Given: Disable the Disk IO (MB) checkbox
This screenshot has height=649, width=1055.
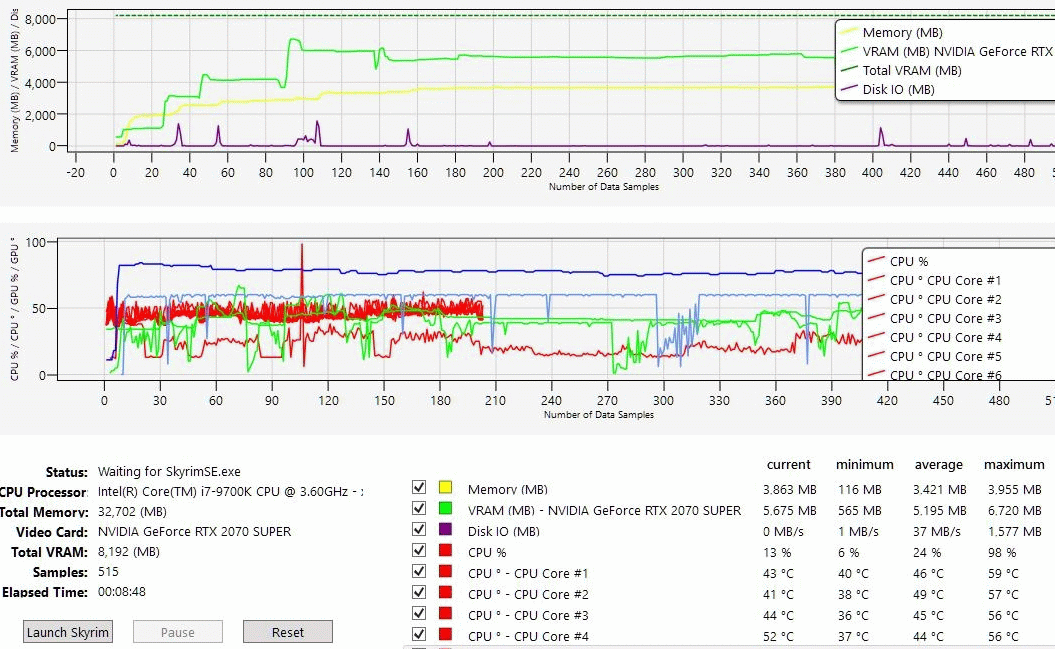Looking at the screenshot, I should click(419, 530).
